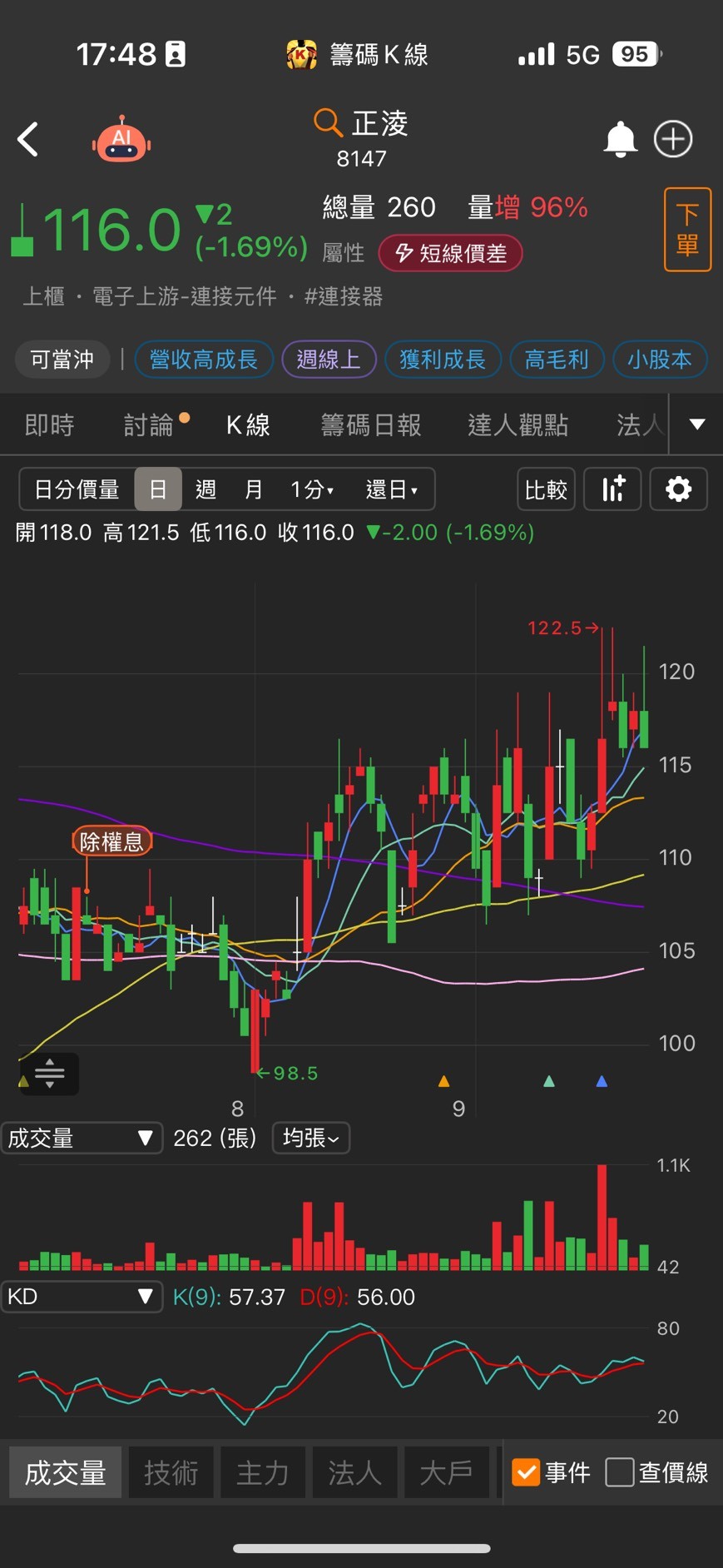Tap the 除權息 event label
The height and width of the screenshot is (1568, 723).
(x=111, y=841)
